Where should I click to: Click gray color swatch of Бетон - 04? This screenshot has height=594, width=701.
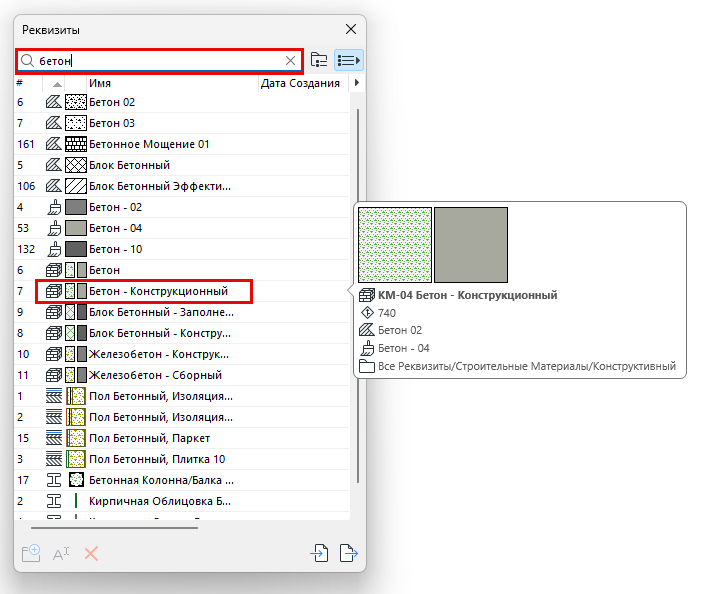pos(76,228)
